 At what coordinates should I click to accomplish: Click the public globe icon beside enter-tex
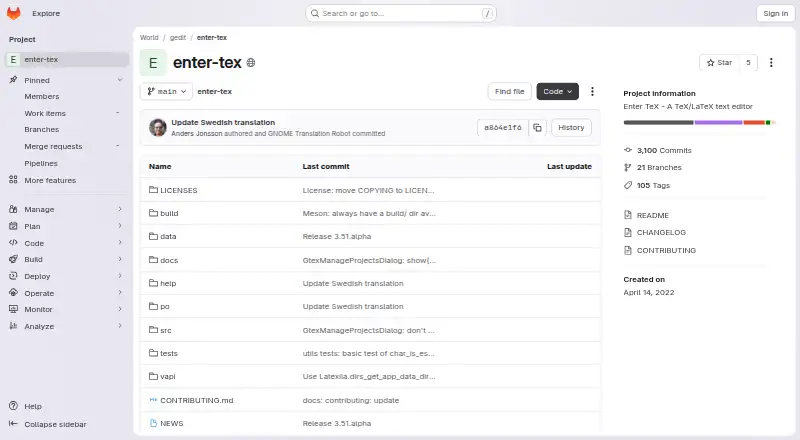(251, 62)
